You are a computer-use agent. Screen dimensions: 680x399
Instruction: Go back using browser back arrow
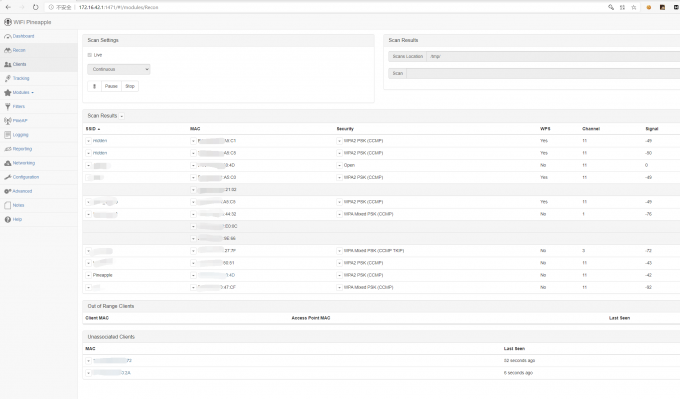click(8, 7)
